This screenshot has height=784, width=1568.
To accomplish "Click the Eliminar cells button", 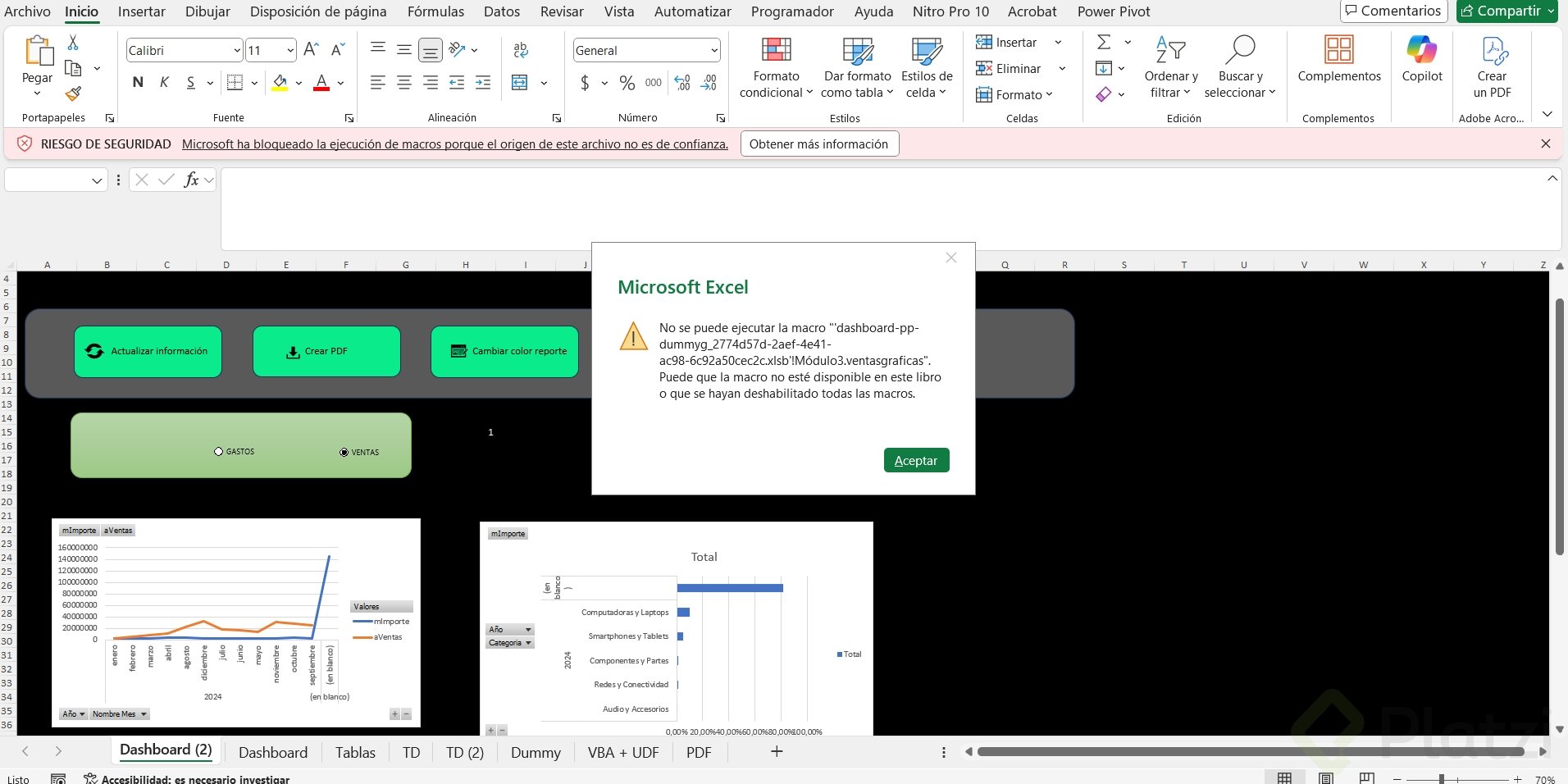I will pyautogui.click(x=1009, y=69).
